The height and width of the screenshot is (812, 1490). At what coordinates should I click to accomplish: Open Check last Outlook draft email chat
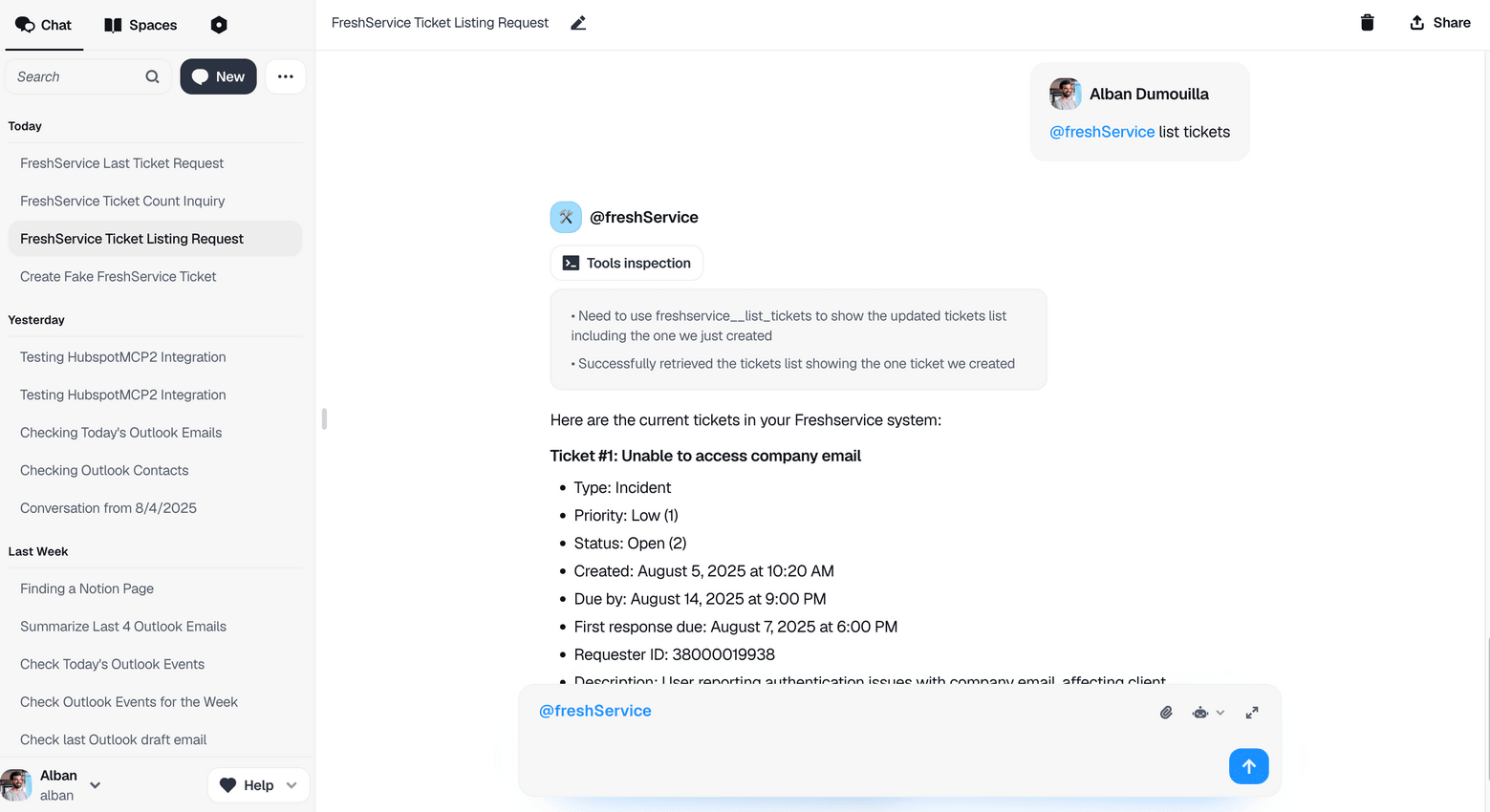point(155,739)
